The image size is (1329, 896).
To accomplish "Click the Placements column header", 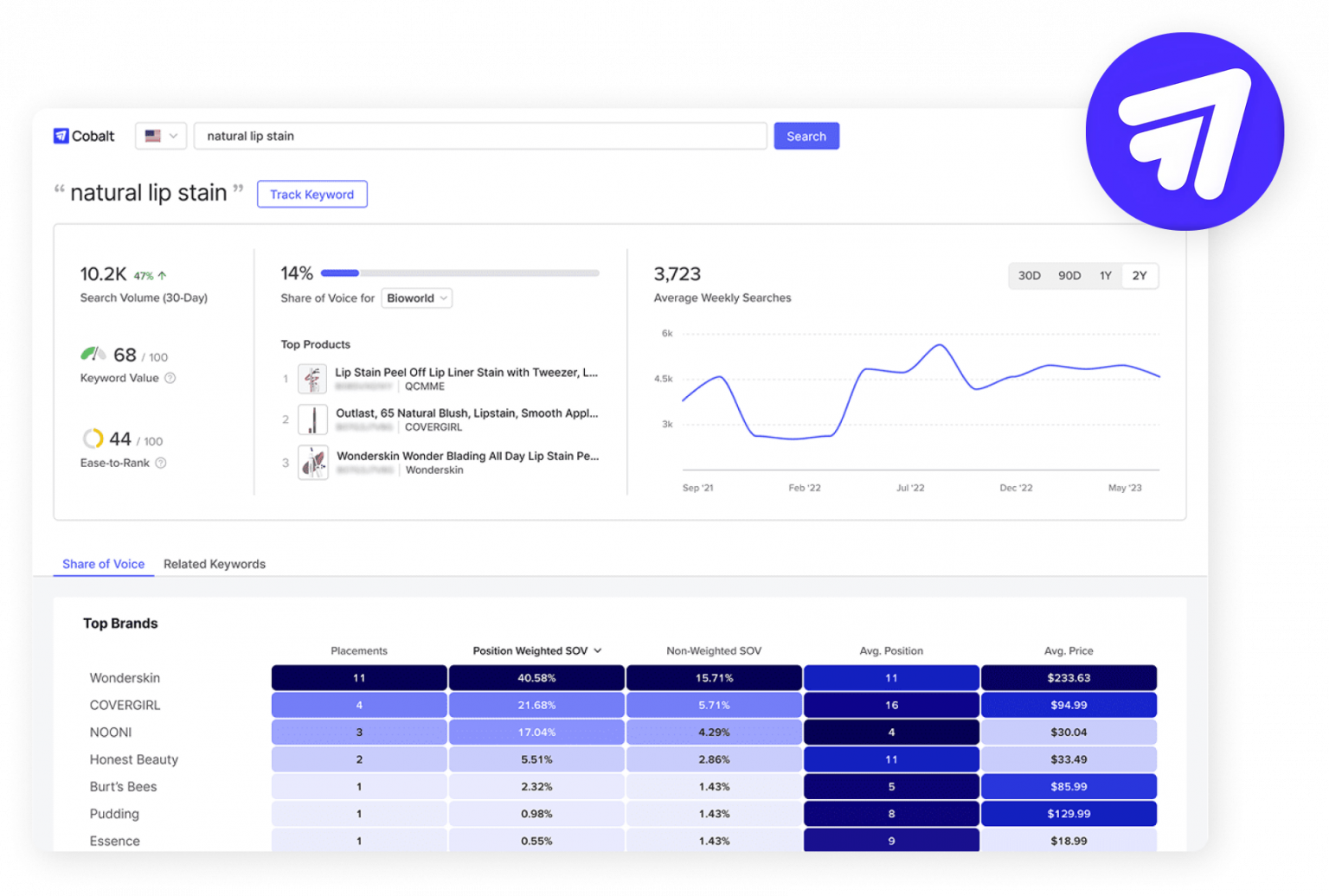I will (359, 651).
